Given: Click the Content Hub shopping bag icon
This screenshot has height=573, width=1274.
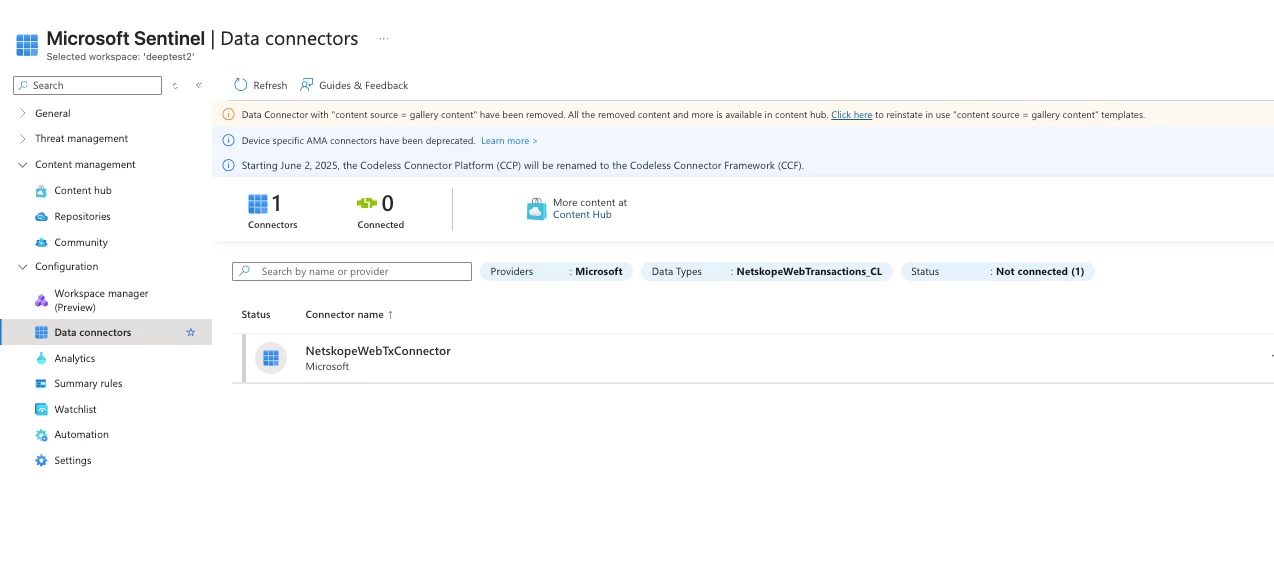Looking at the screenshot, I should (x=537, y=208).
